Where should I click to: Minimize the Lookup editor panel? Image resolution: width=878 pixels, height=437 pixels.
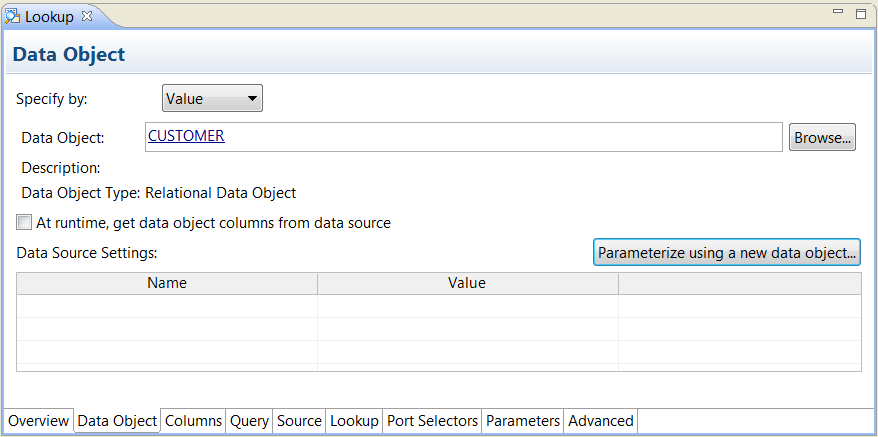click(838, 11)
